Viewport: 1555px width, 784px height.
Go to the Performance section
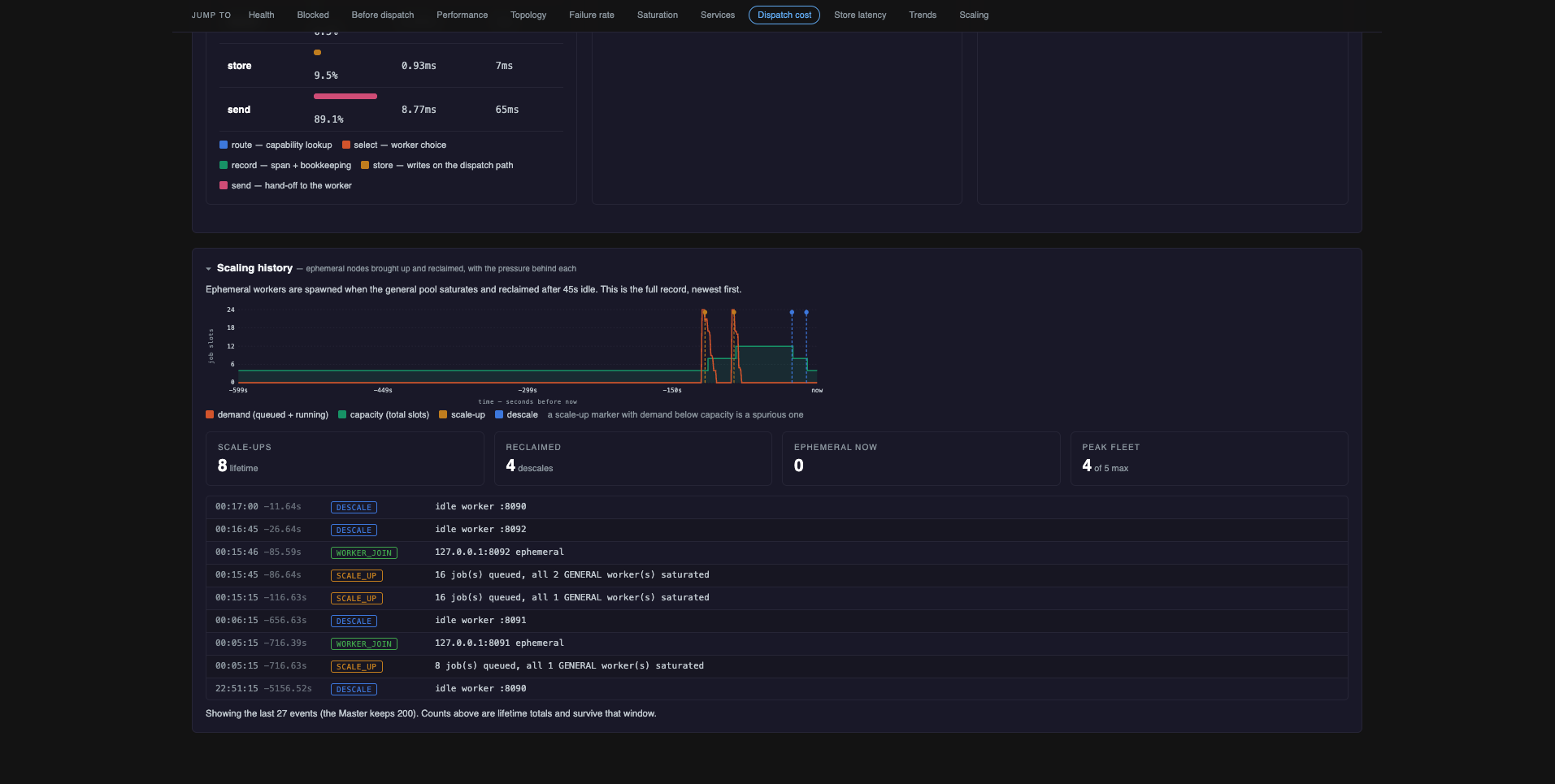[x=462, y=15]
